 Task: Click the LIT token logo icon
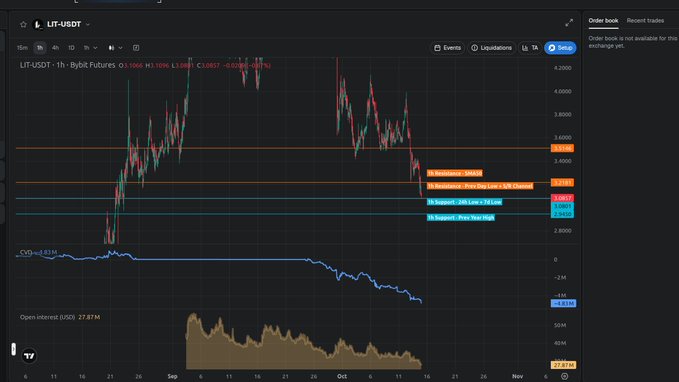point(38,25)
